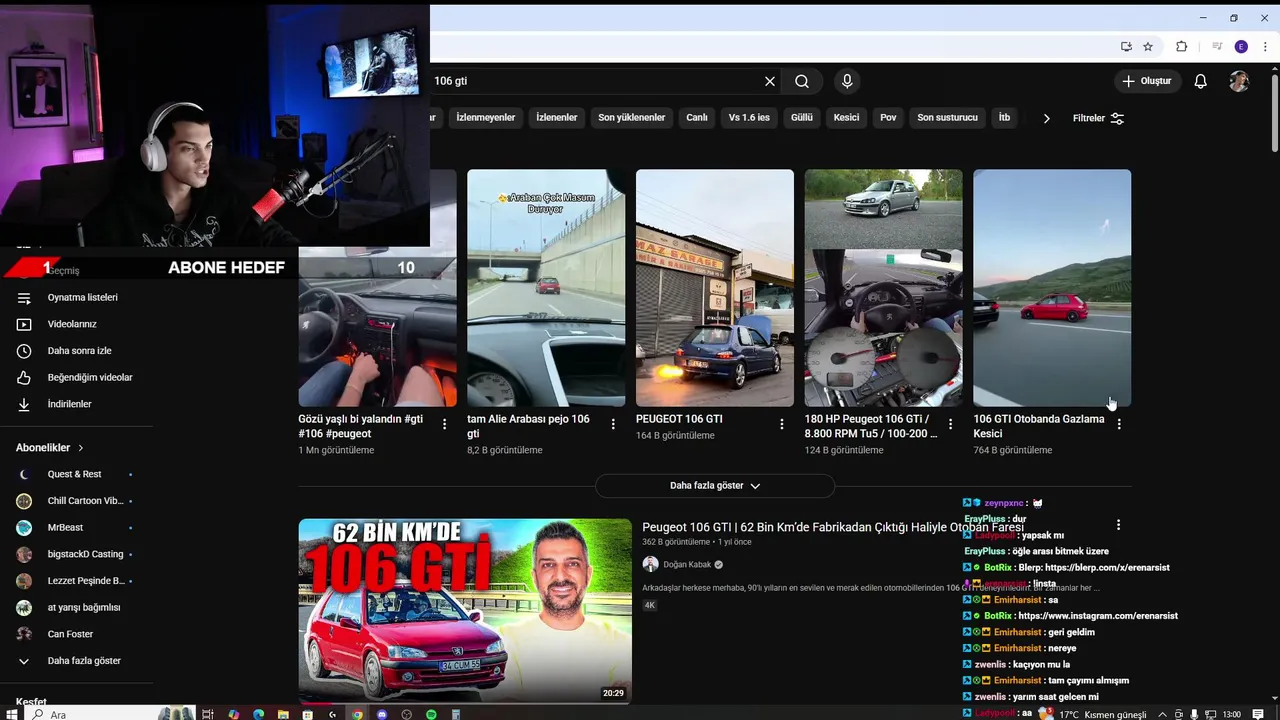
Task: Select the İtb filter chip
Action: click(1004, 117)
